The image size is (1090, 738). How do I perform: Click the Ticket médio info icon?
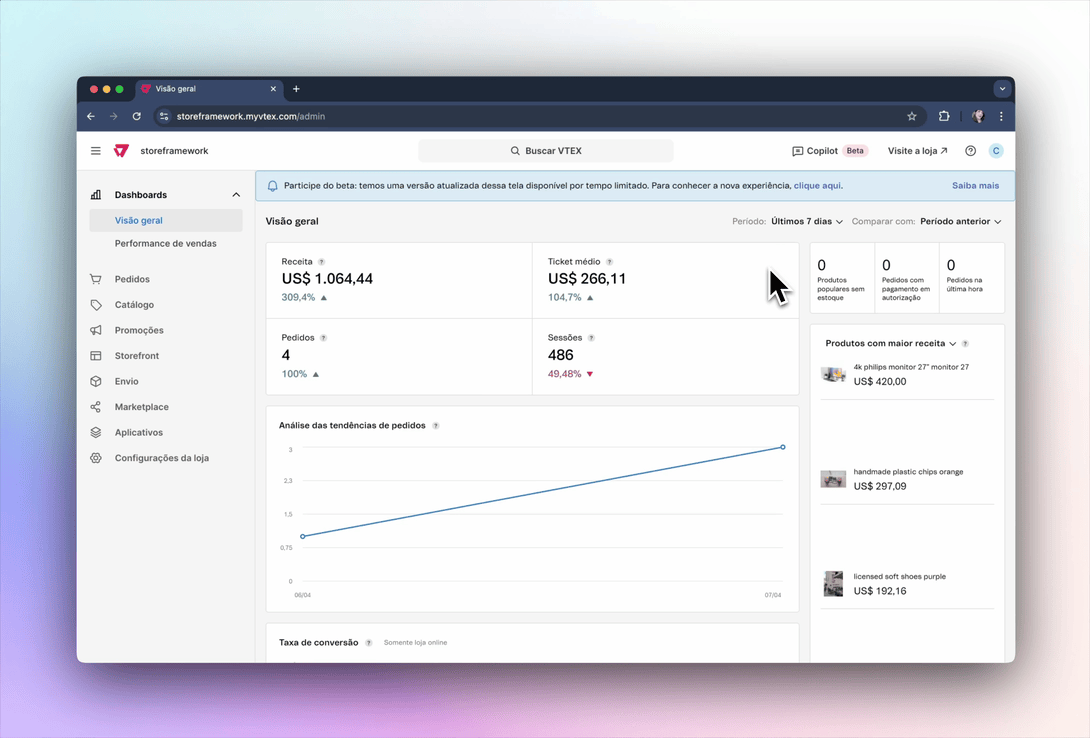point(609,262)
